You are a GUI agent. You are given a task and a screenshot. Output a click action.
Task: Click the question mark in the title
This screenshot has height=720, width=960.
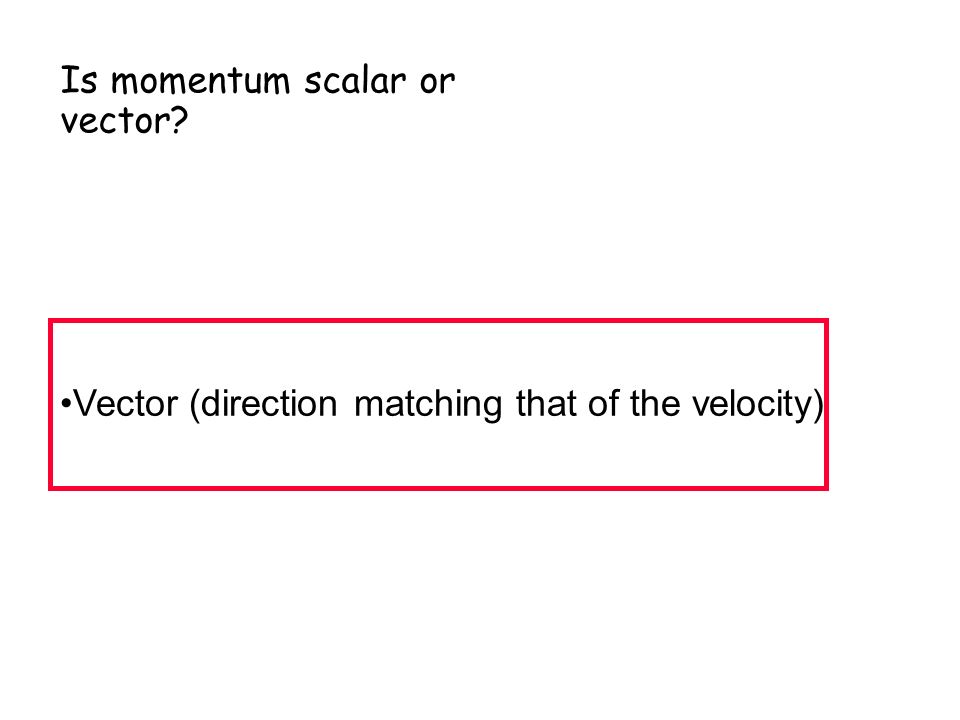tap(179, 120)
